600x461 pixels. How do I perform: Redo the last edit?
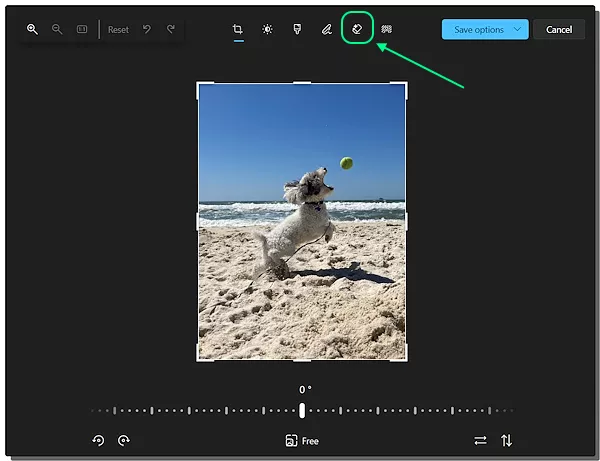(171, 29)
